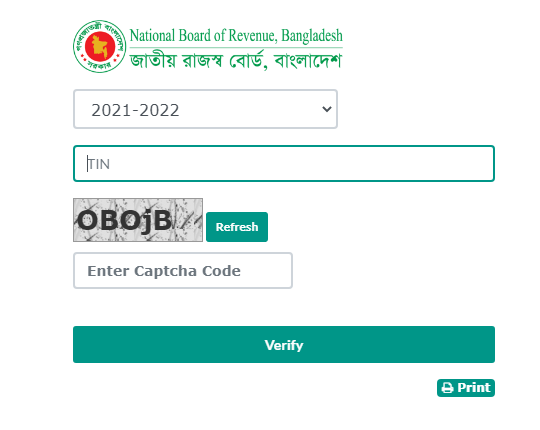
Task: Click National Board of Revenue English heading
Action: (236, 36)
